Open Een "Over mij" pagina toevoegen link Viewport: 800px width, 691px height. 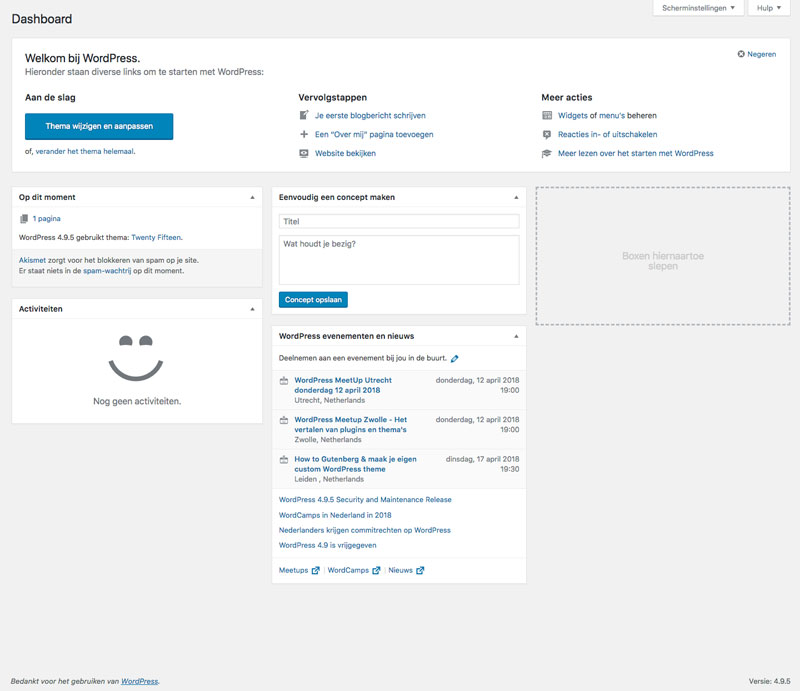[374, 134]
